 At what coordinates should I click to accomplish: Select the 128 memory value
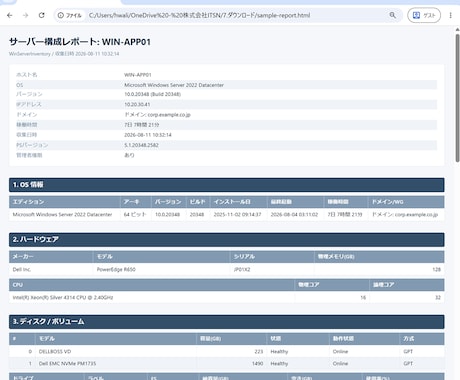click(x=437, y=269)
